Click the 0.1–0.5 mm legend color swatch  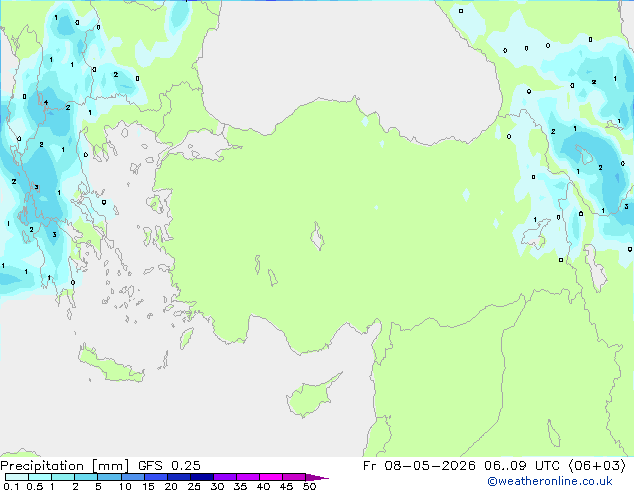coord(17,477)
